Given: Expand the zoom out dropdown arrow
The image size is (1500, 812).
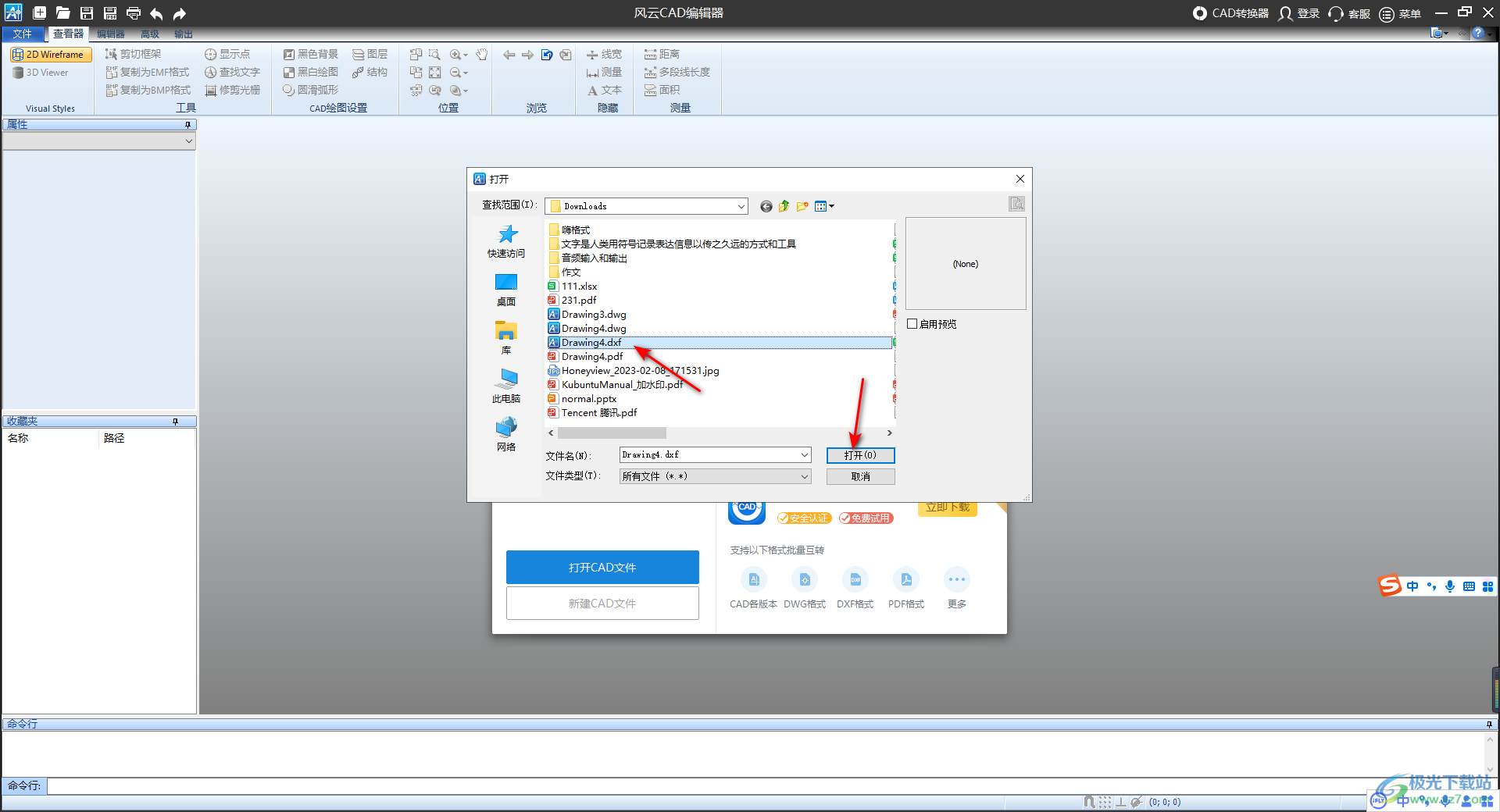Looking at the screenshot, I should (466, 73).
